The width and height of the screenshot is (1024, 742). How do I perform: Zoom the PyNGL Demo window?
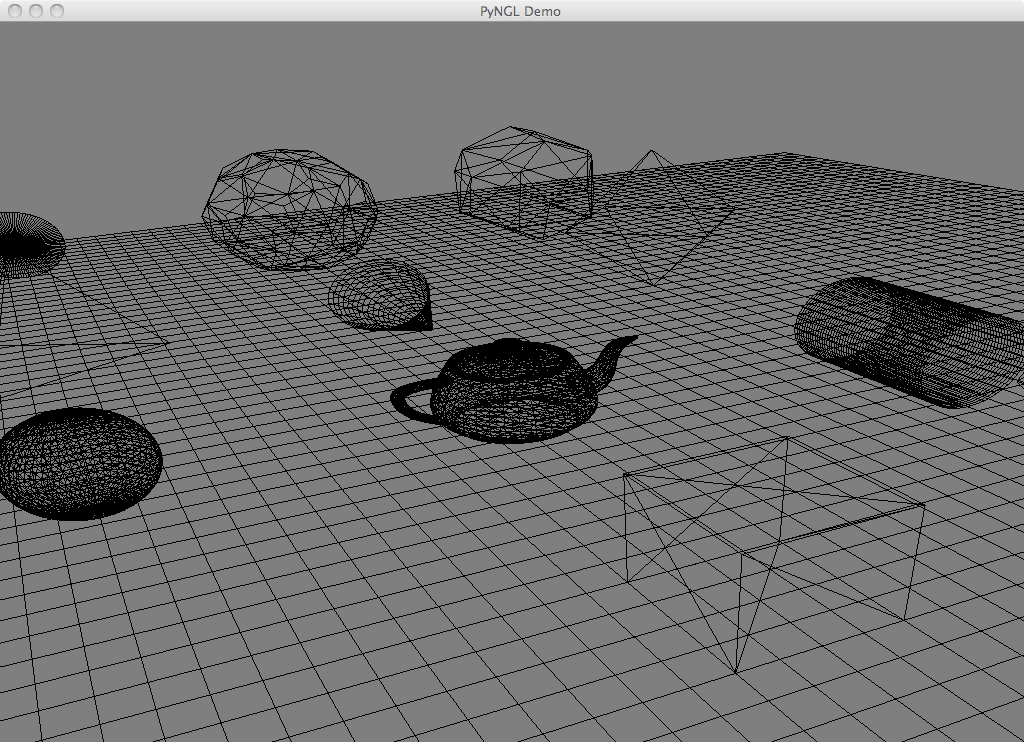click(57, 11)
